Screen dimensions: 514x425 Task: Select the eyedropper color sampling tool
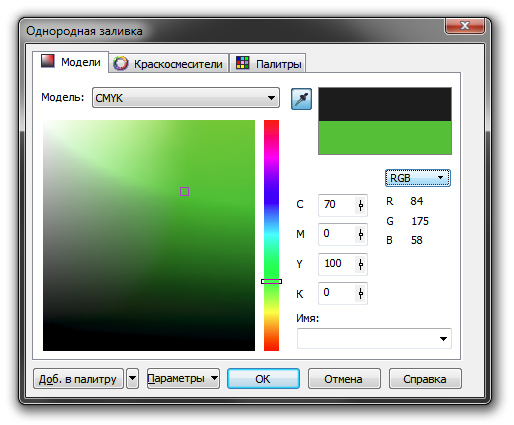(x=301, y=99)
